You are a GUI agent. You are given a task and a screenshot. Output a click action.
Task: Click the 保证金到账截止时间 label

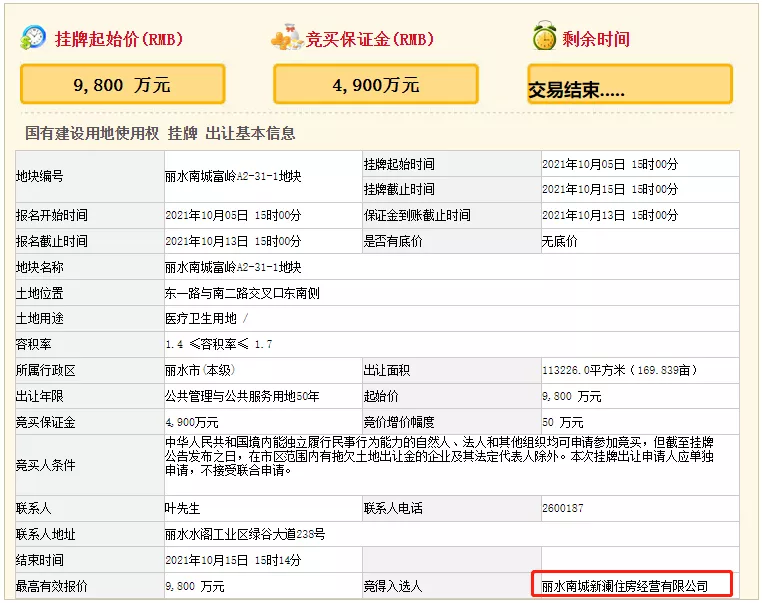tap(417, 215)
